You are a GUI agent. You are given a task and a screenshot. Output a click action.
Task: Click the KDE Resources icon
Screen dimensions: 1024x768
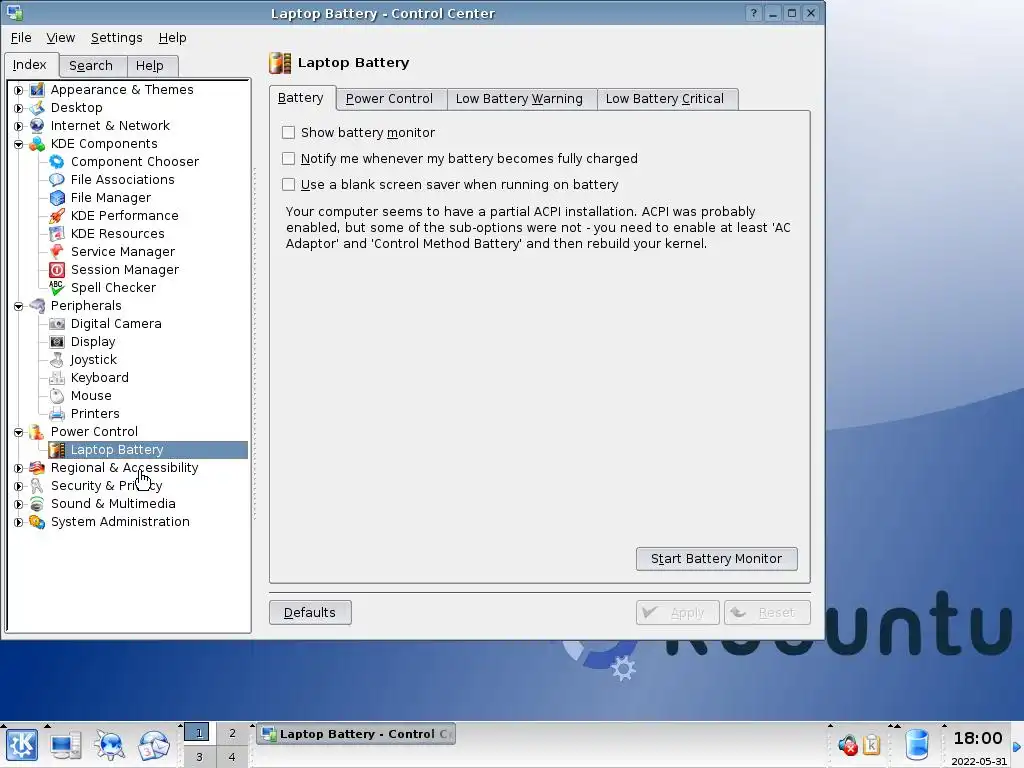tap(57, 233)
